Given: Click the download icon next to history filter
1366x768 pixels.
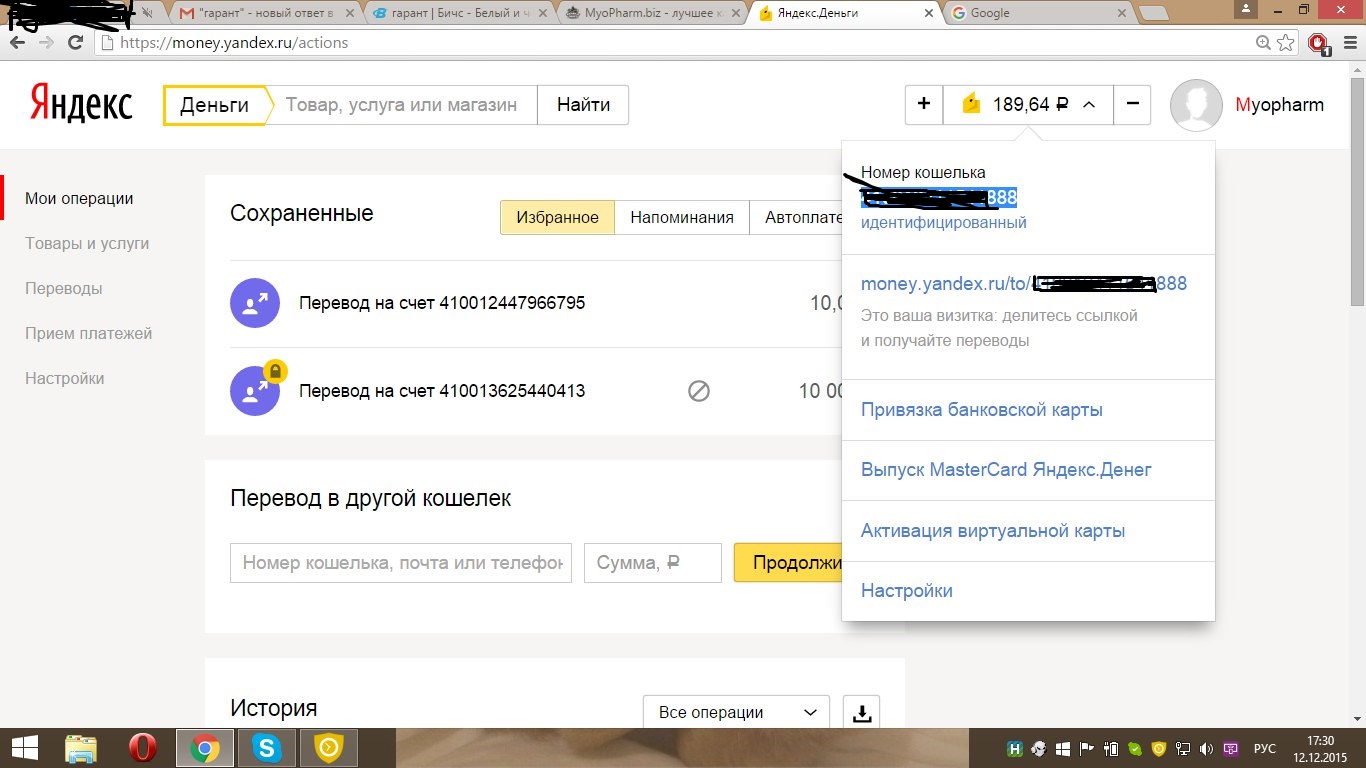Looking at the screenshot, I should click(x=861, y=713).
